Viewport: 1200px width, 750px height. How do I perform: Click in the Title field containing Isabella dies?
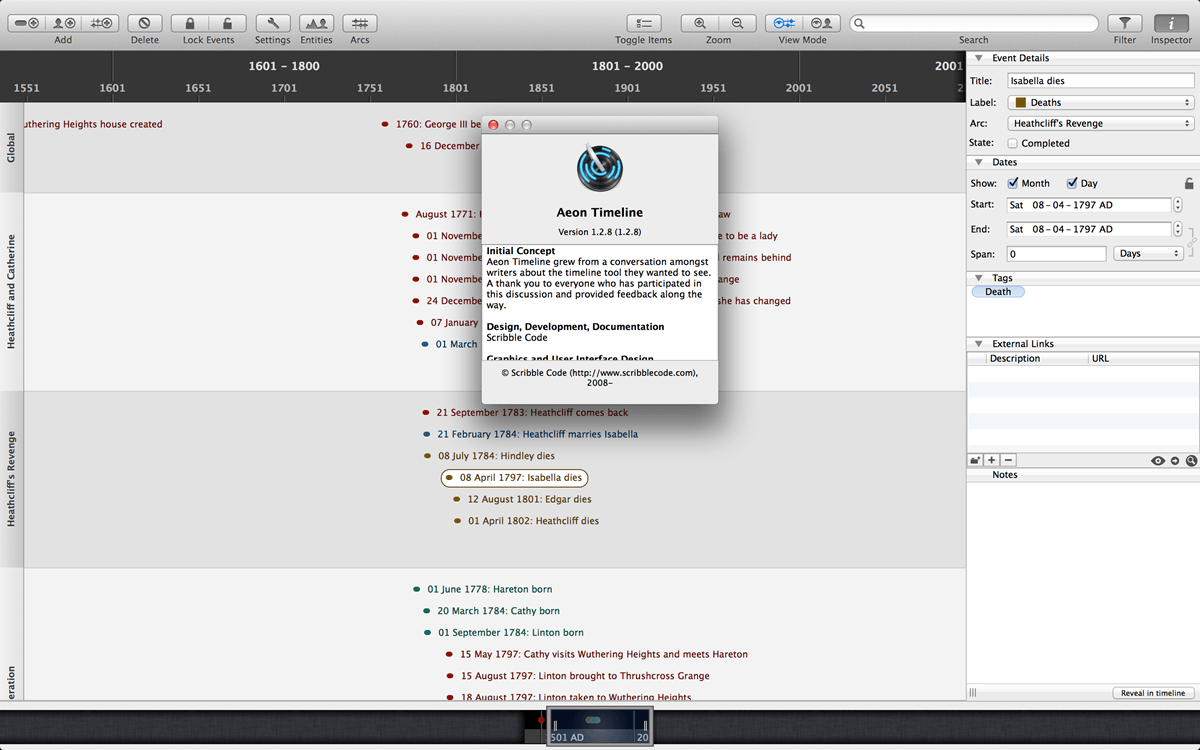coord(1100,81)
